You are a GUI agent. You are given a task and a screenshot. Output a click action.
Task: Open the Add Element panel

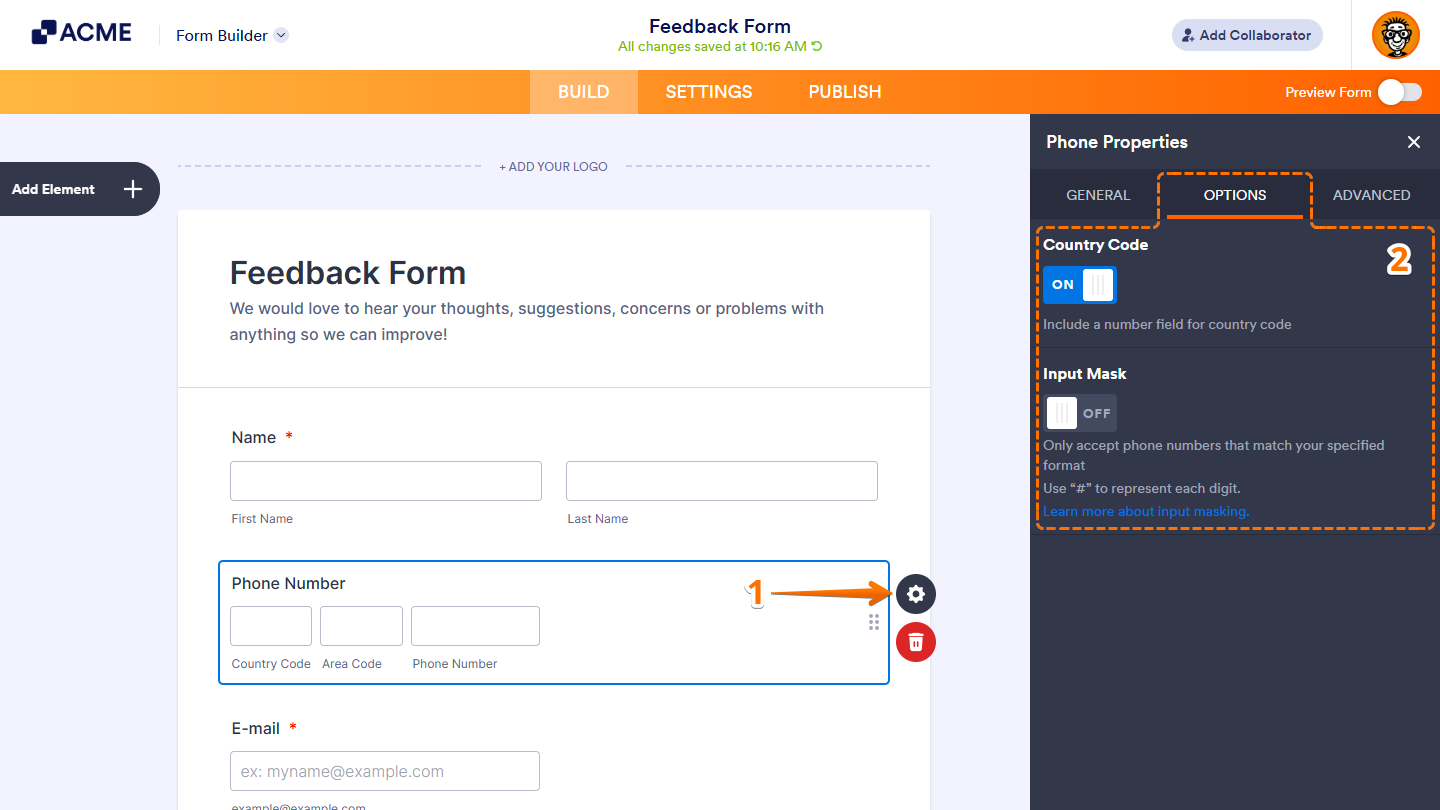click(x=78, y=188)
